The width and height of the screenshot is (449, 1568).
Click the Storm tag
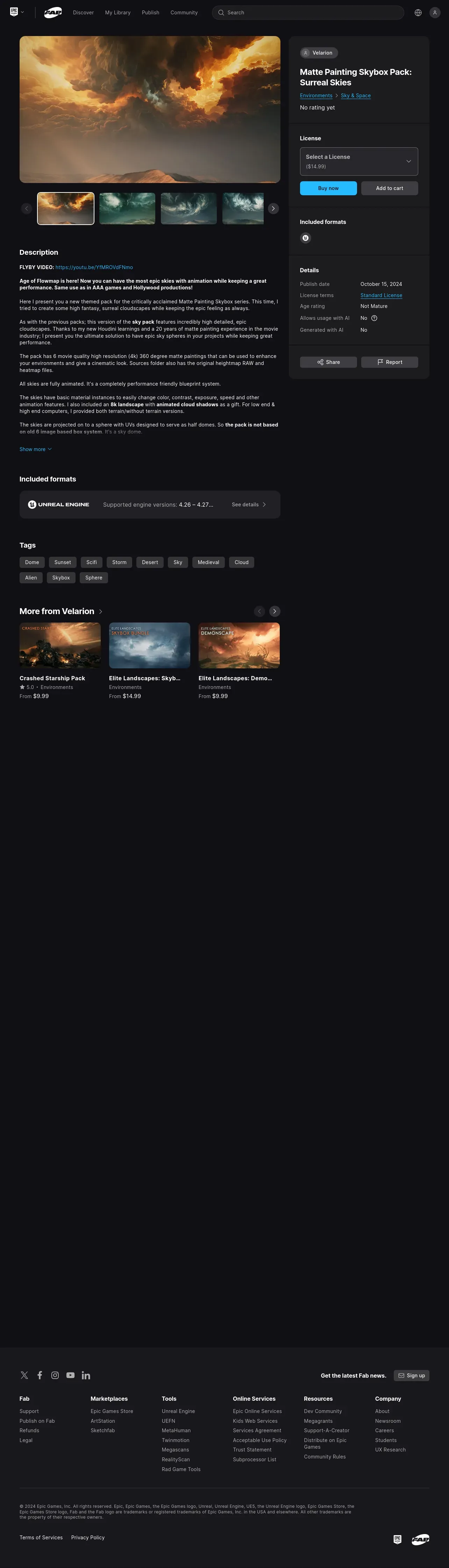point(119,562)
